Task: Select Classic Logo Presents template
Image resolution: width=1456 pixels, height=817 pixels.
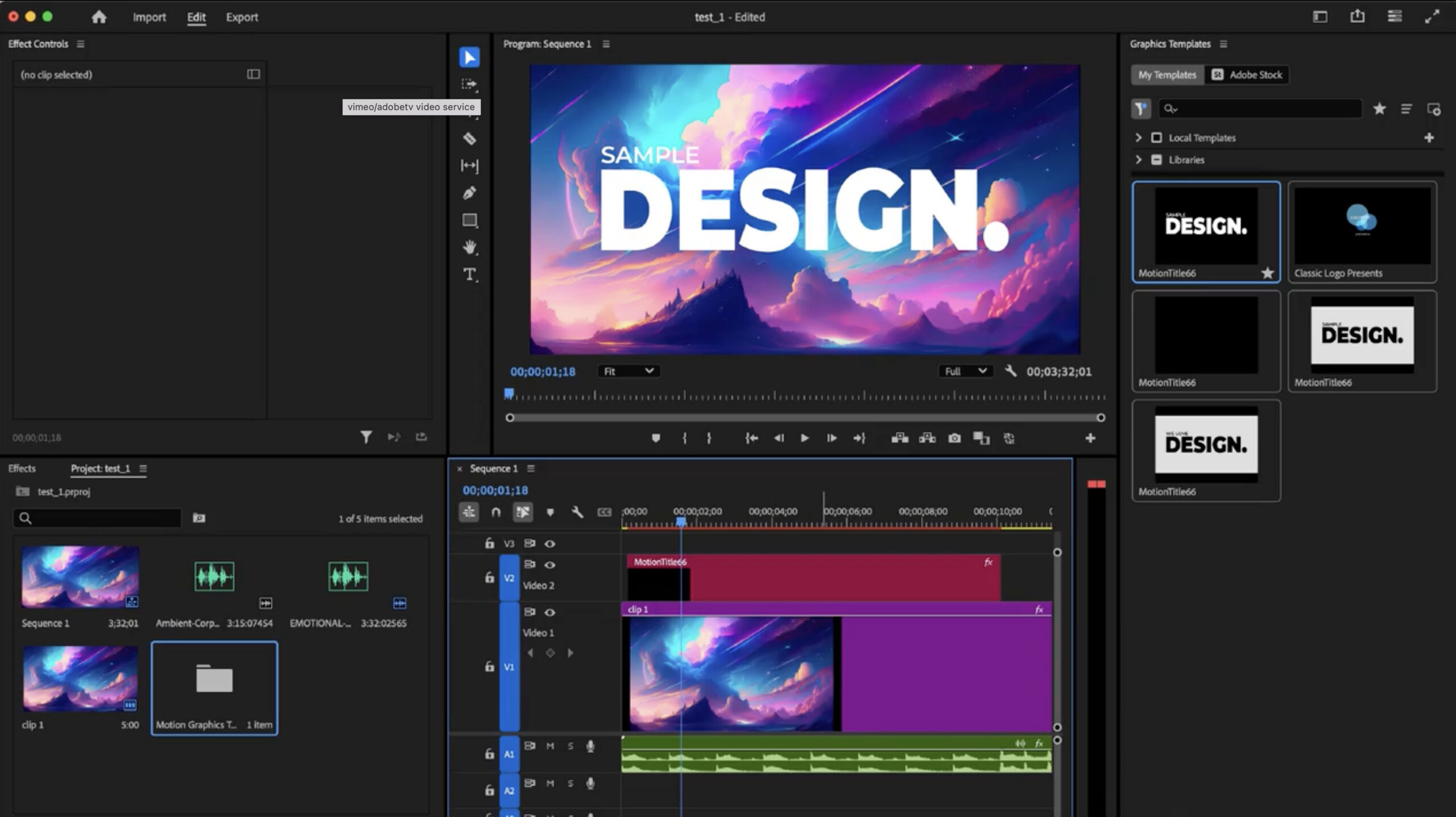Action: [x=1362, y=232]
